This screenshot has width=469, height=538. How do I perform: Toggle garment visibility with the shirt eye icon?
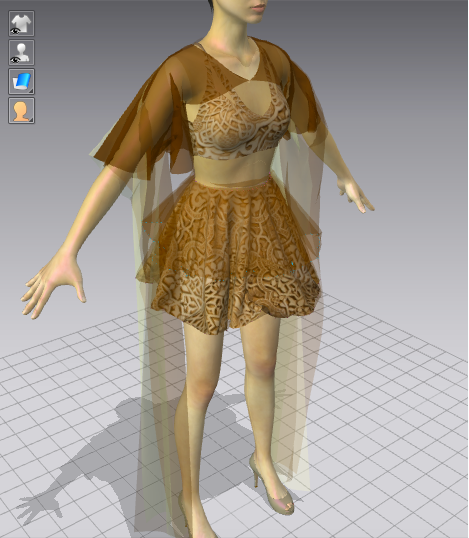(21, 23)
